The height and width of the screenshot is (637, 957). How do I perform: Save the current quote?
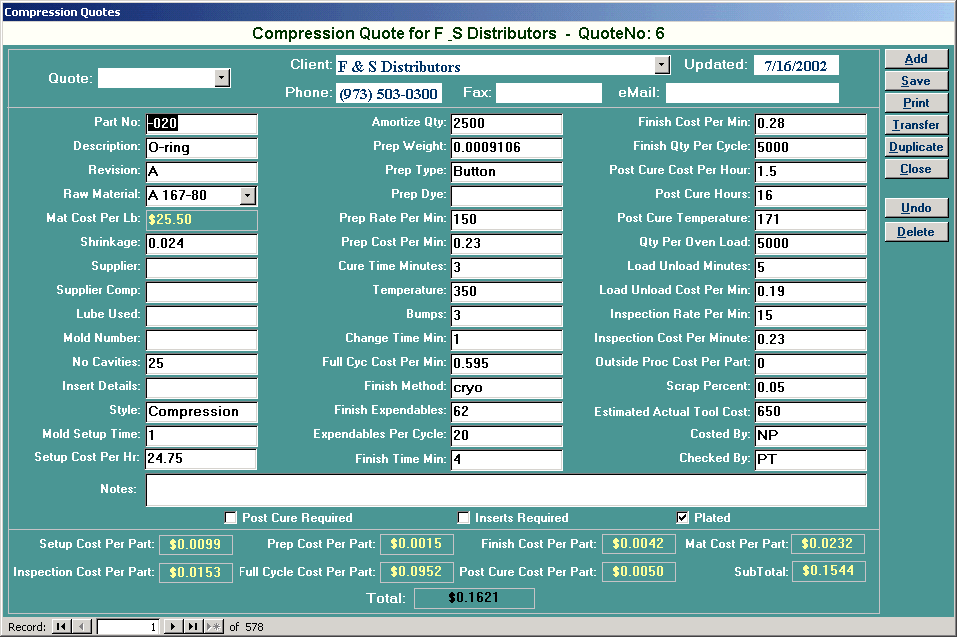(x=915, y=81)
